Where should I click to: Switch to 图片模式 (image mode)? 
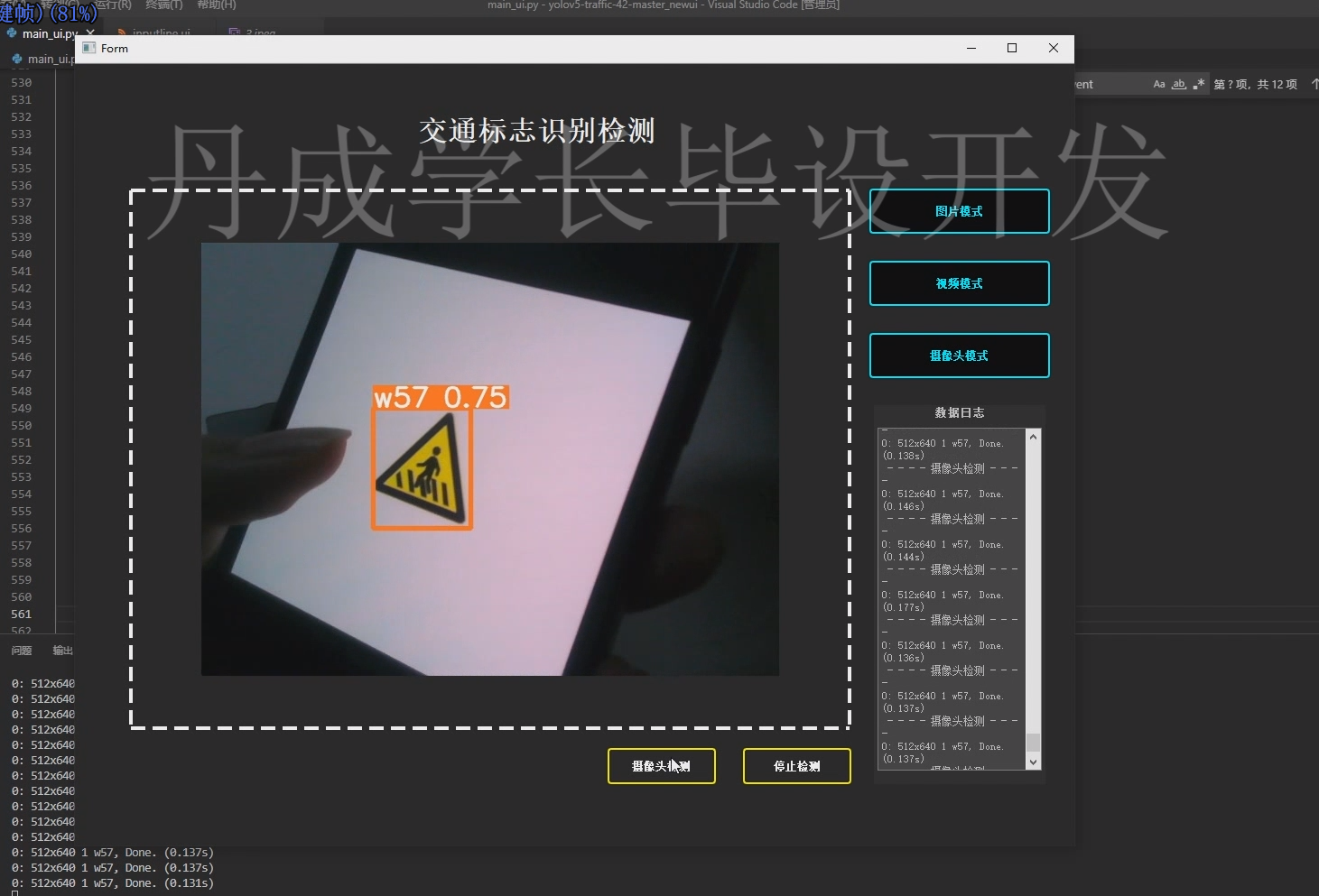pos(959,211)
